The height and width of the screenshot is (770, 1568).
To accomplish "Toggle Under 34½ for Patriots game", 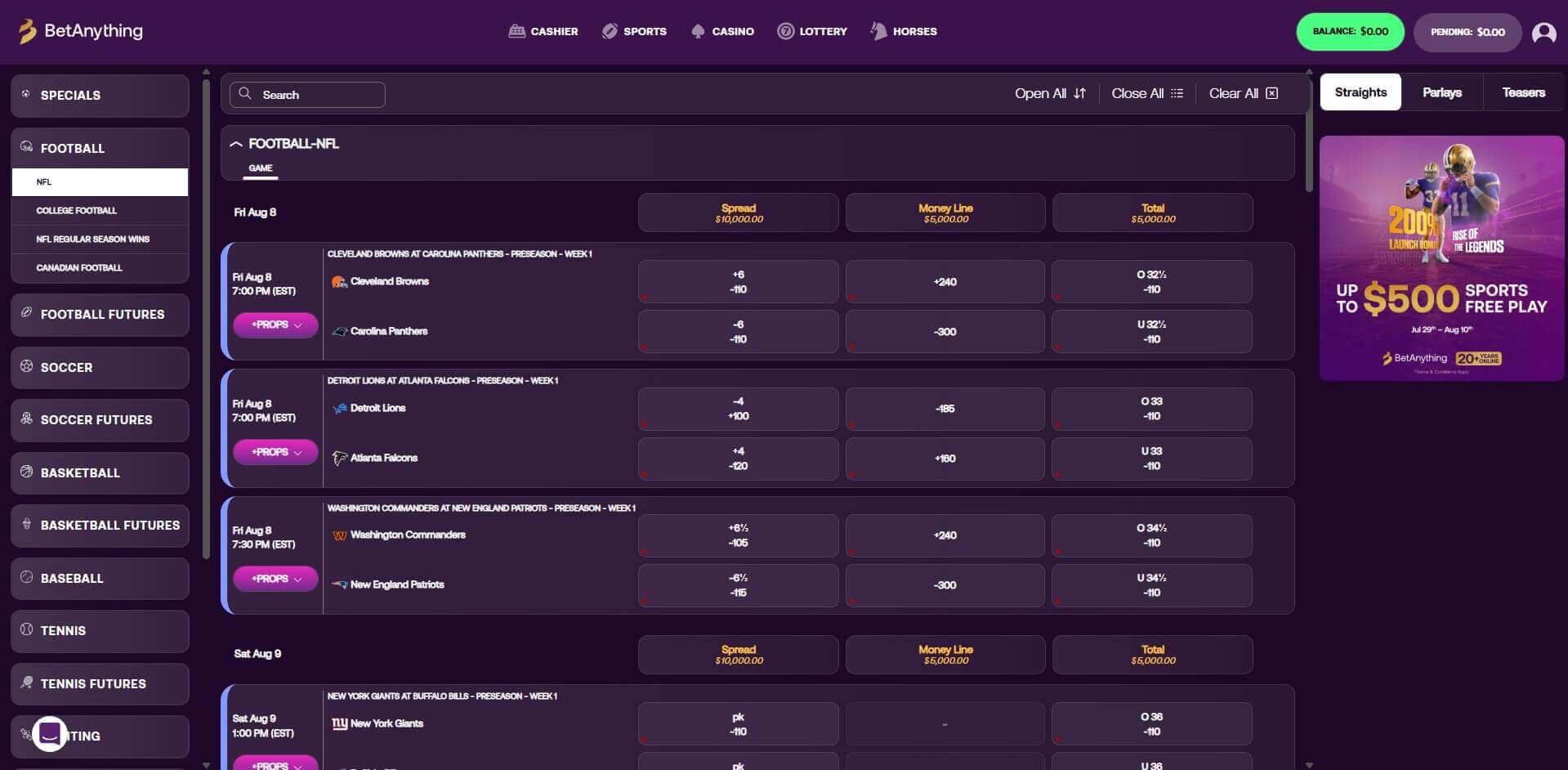I will point(1151,585).
